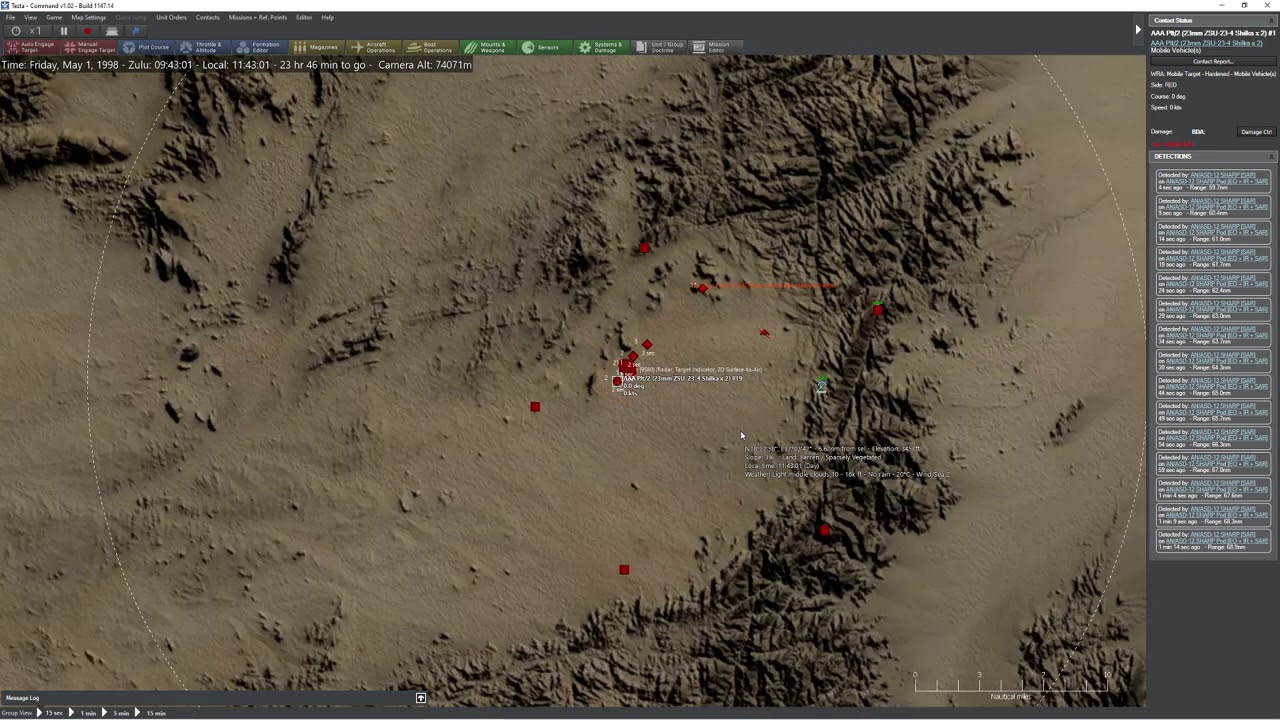The height and width of the screenshot is (720, 1280).
Task: Click the time compression clock icon
Action: click(x=16, y=31)
